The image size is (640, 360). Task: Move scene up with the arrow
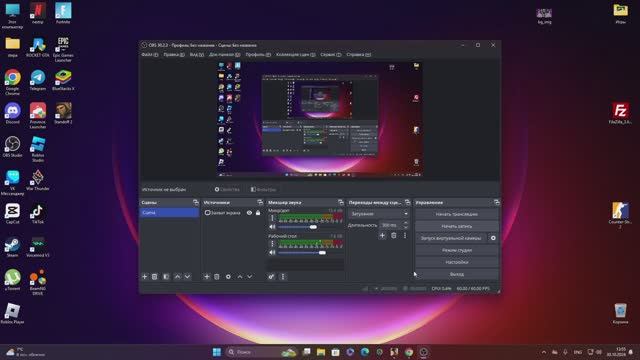(x=178, y=277)
